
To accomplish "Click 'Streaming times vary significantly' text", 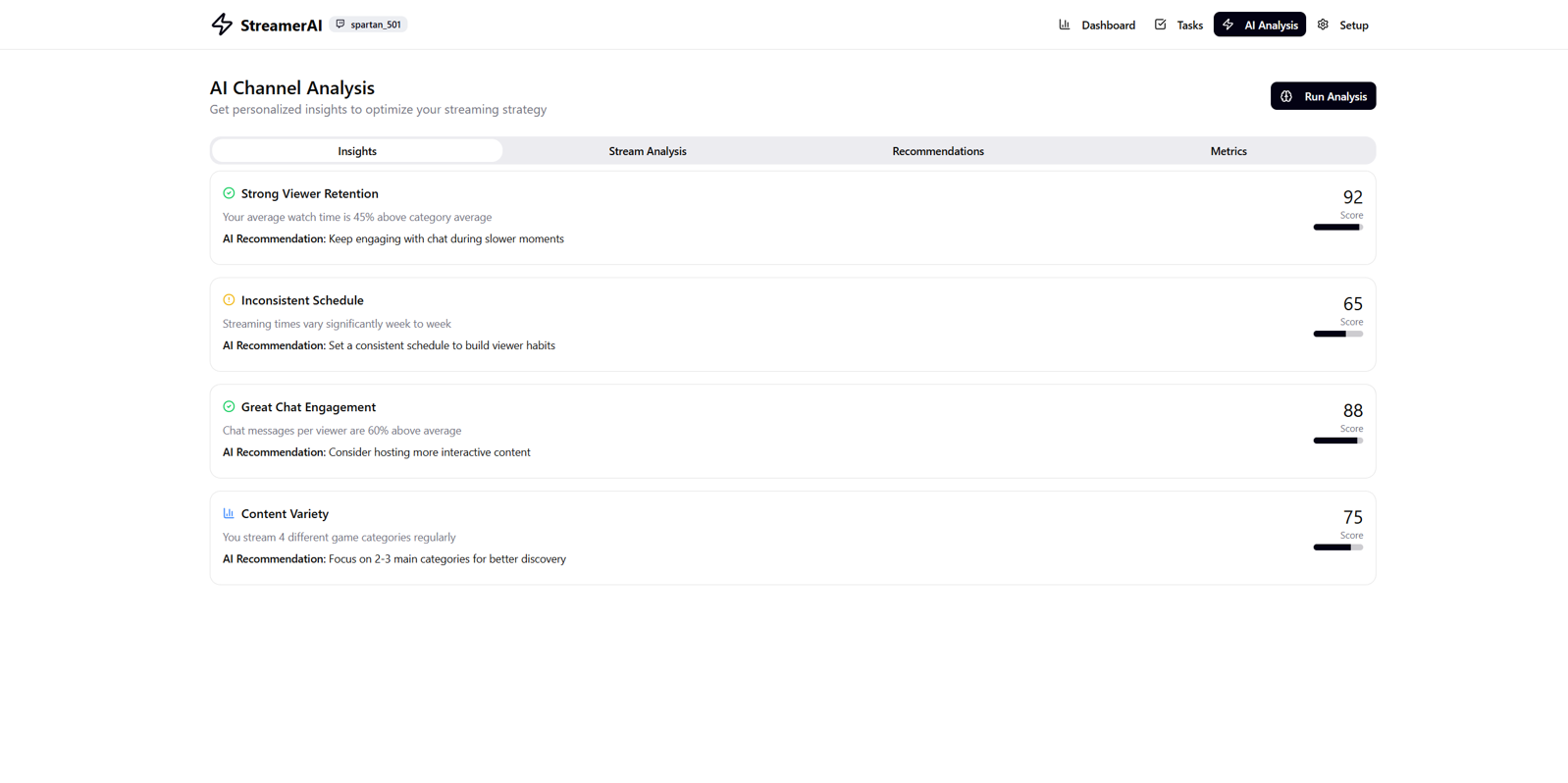I will coord(337,324).
